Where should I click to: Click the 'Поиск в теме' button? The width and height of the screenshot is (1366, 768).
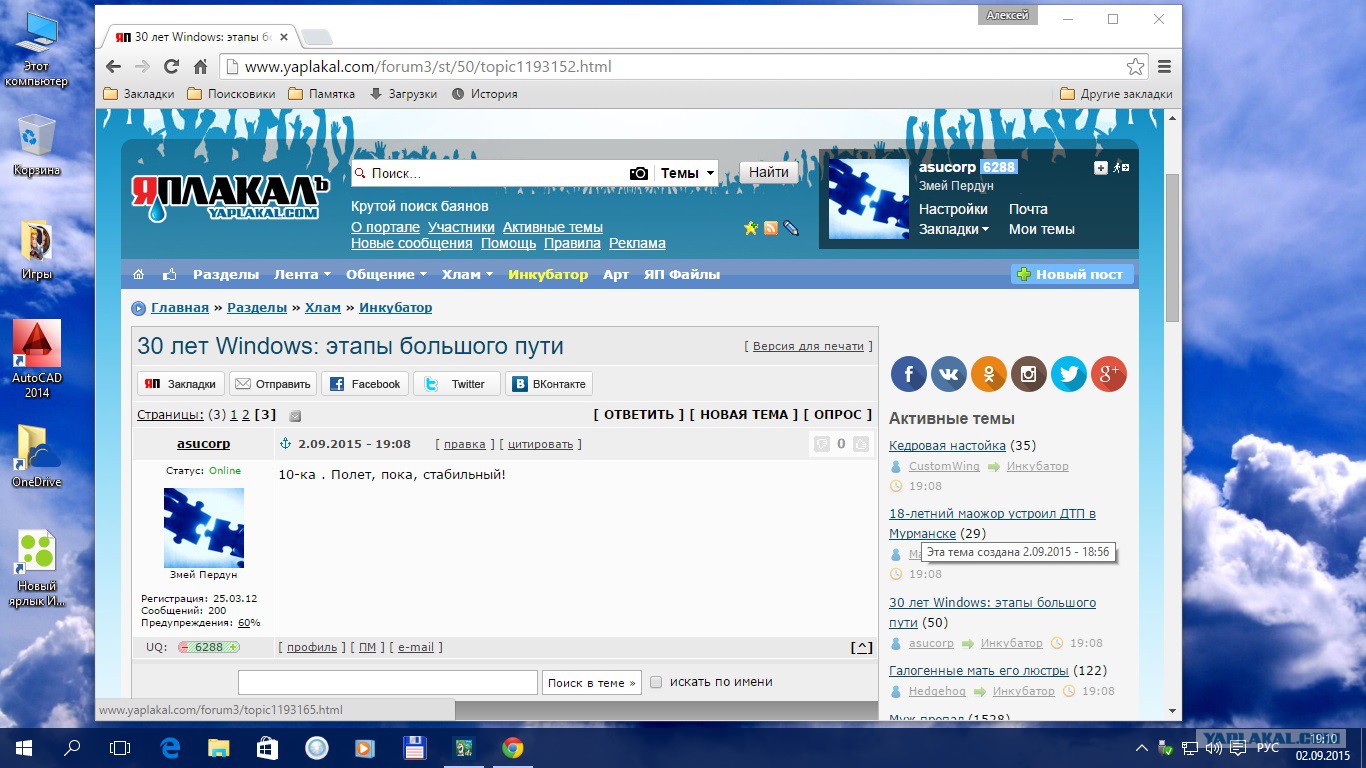(x=591, y=682)
